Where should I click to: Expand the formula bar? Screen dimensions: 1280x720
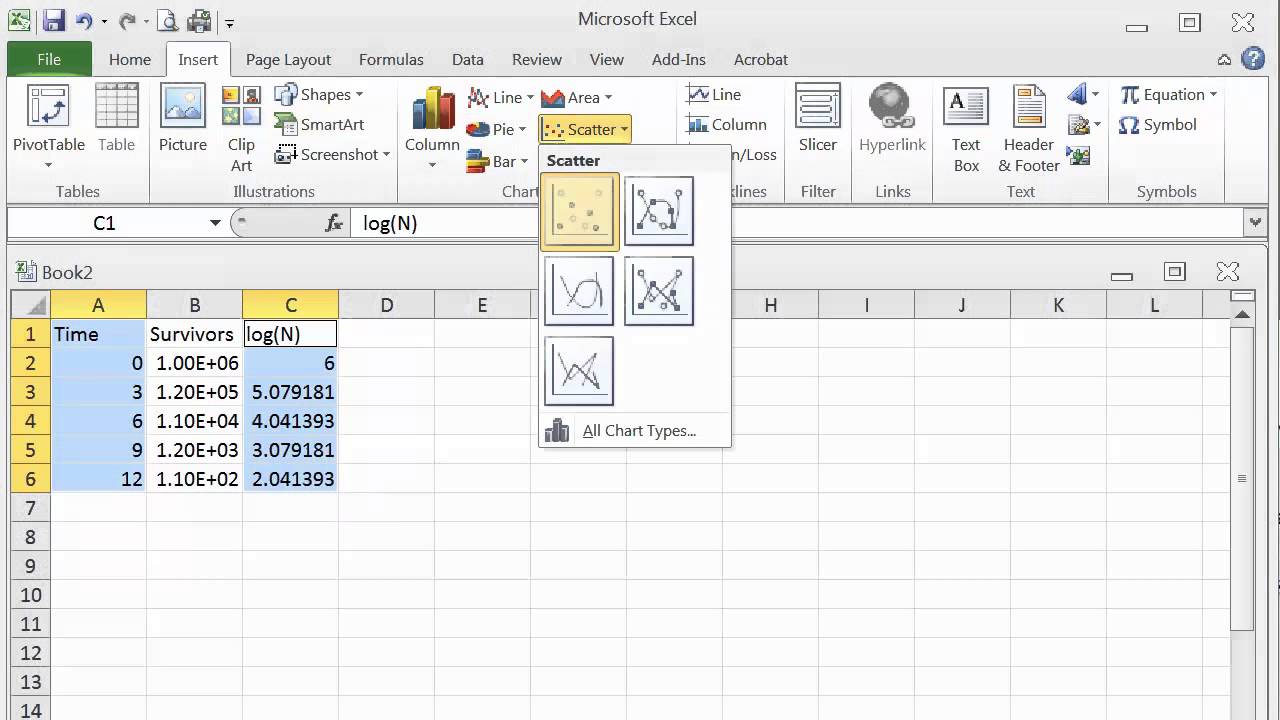click(x=1255, y=222)
